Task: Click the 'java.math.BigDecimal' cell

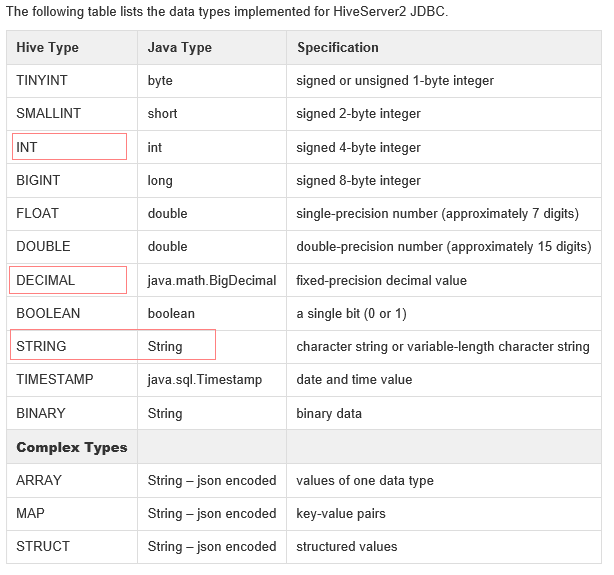Action: [x=212, y=280]
